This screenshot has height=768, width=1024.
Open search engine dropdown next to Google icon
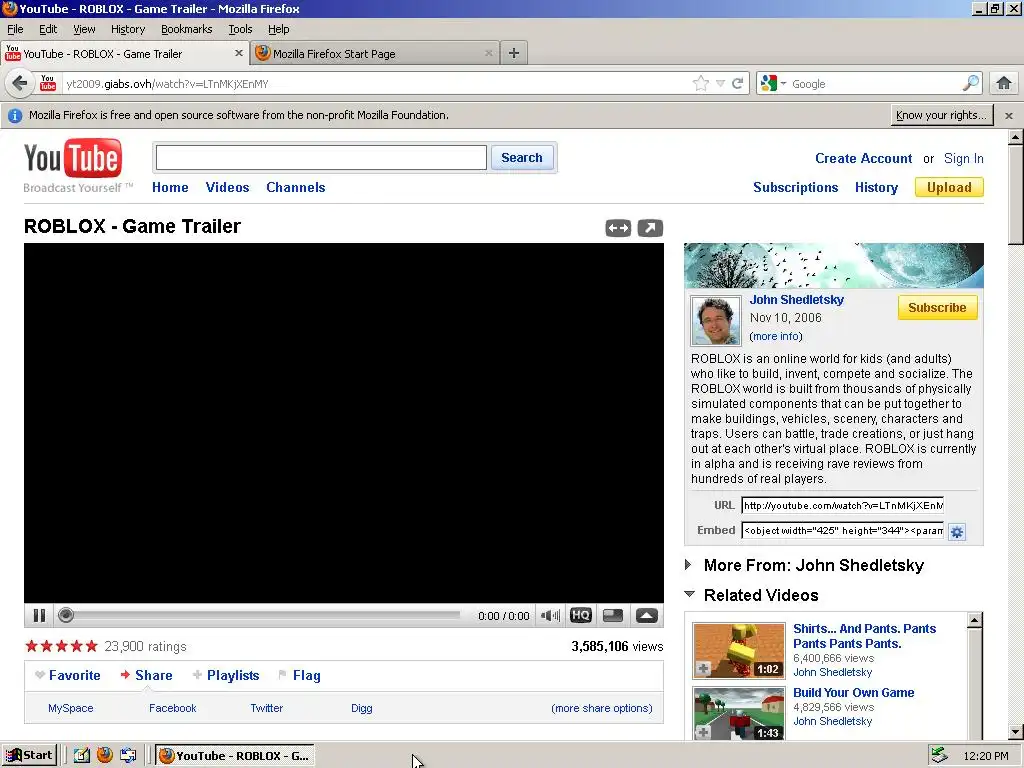click(783, 83)
